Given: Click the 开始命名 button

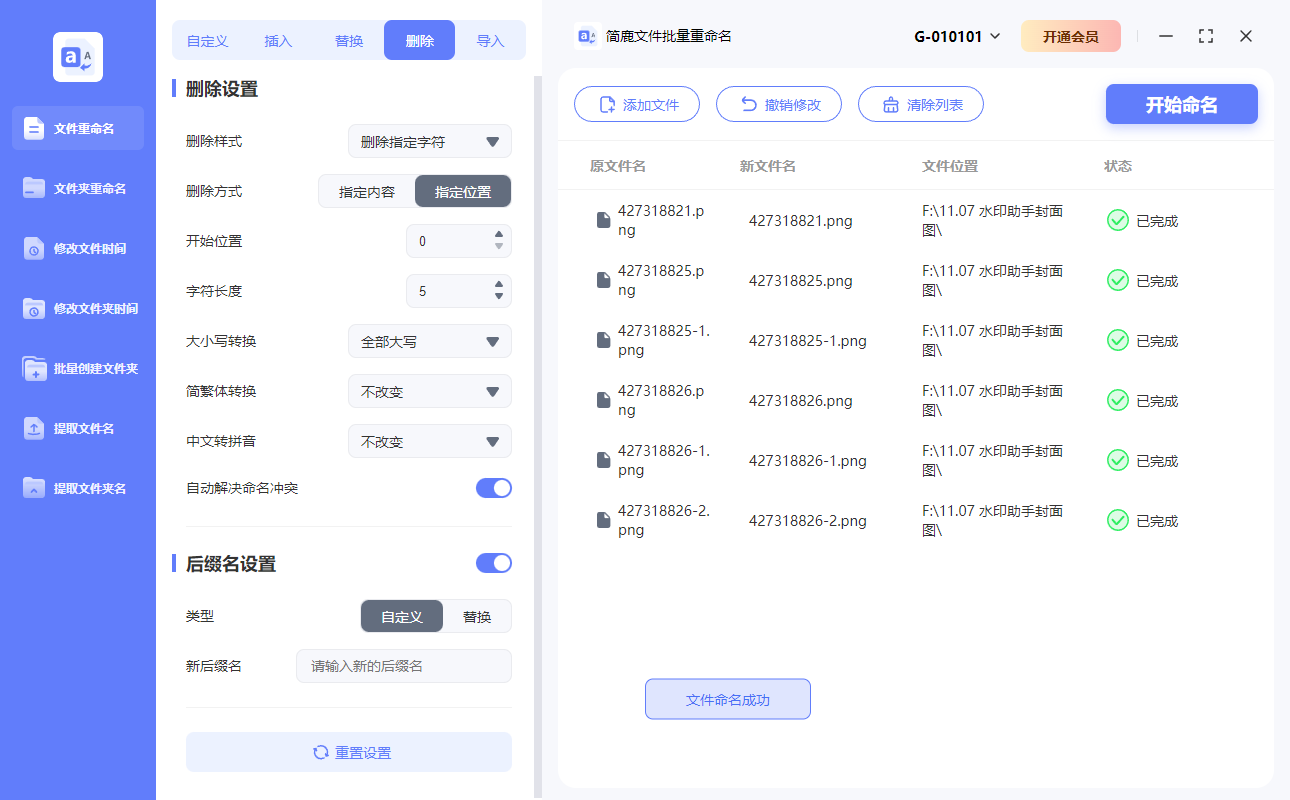Looking at the screenshot, I should click(1181, 104).
